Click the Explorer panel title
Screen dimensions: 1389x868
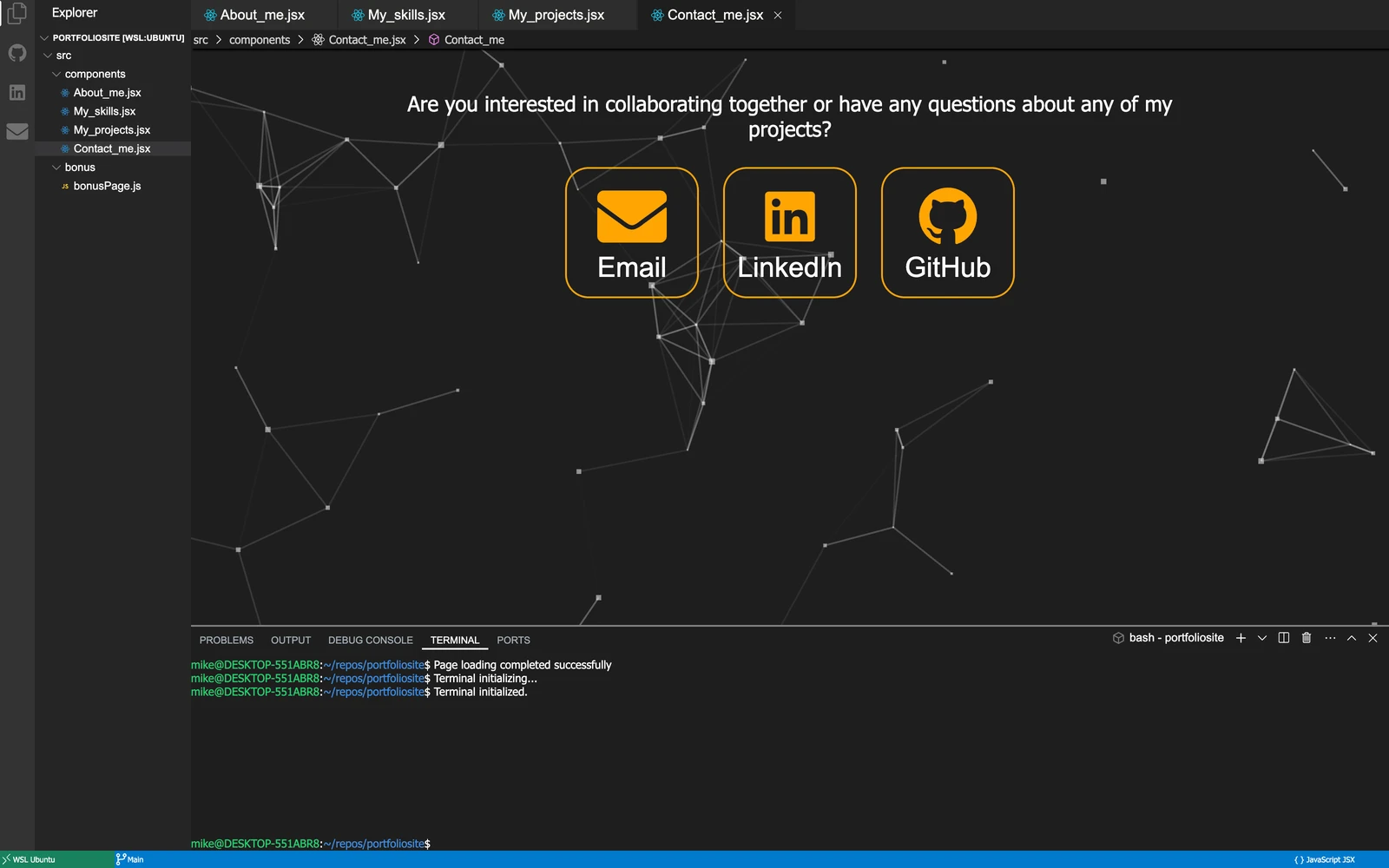click(x=75, y=13)
